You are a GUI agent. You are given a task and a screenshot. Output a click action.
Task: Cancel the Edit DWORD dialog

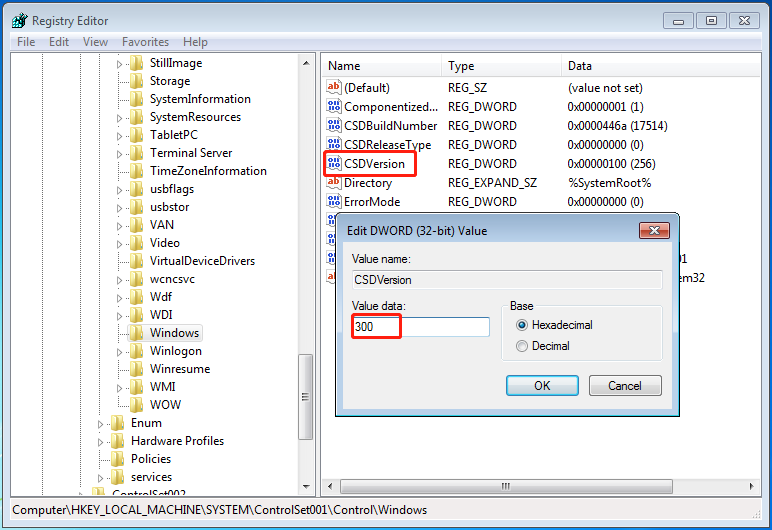[625, 385]
